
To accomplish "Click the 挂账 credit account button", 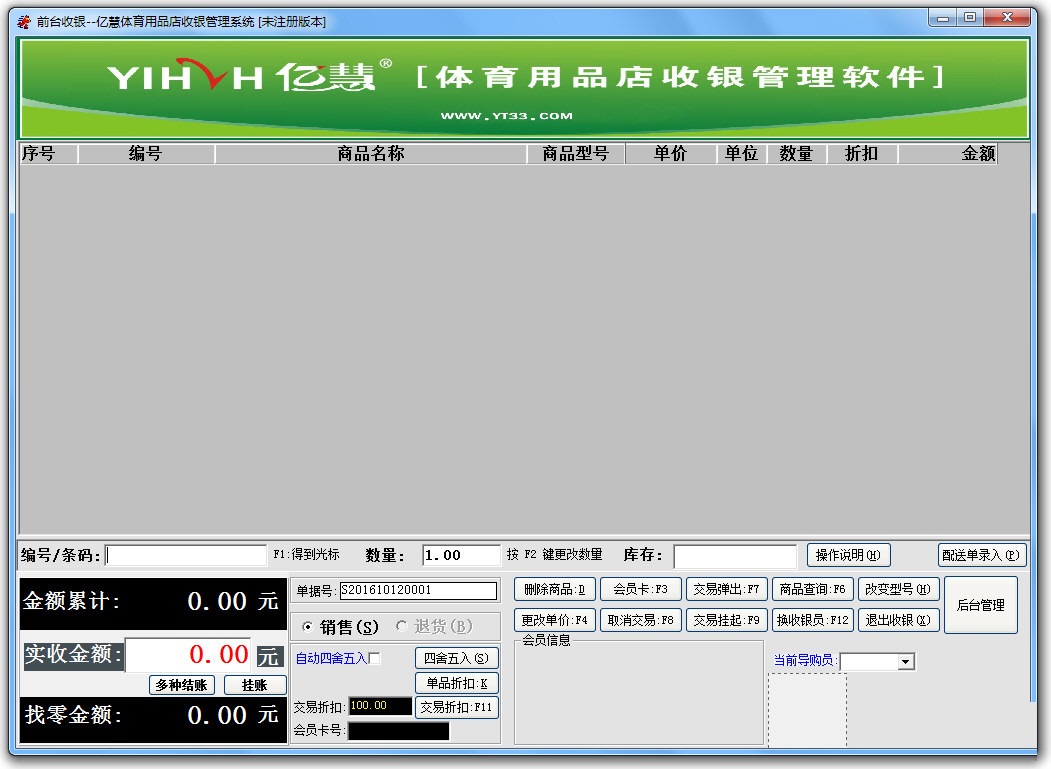I will (x=255, y=684).
